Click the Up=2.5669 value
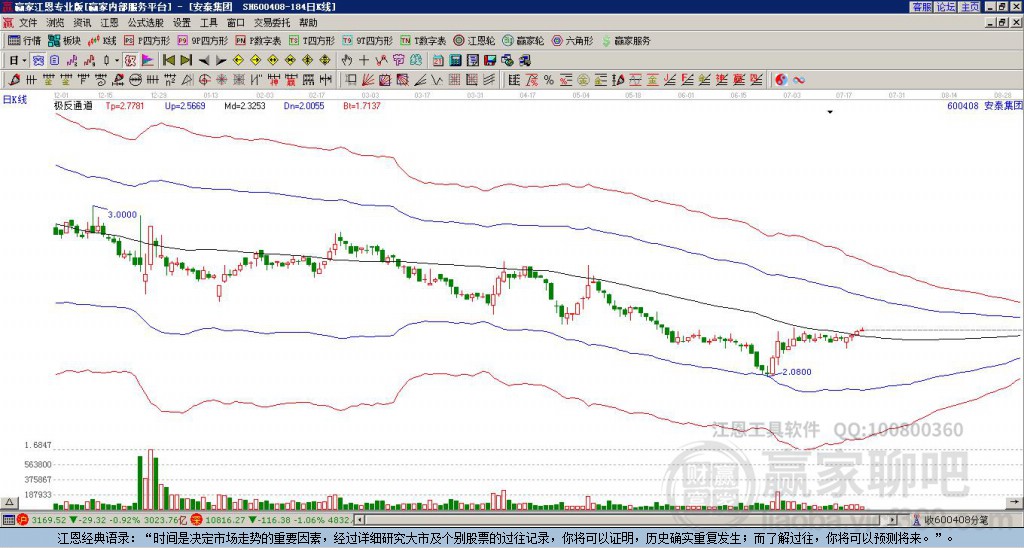The width and height of the screenshot is (1024, 548). pyautogui.click(x=185, y=105)
